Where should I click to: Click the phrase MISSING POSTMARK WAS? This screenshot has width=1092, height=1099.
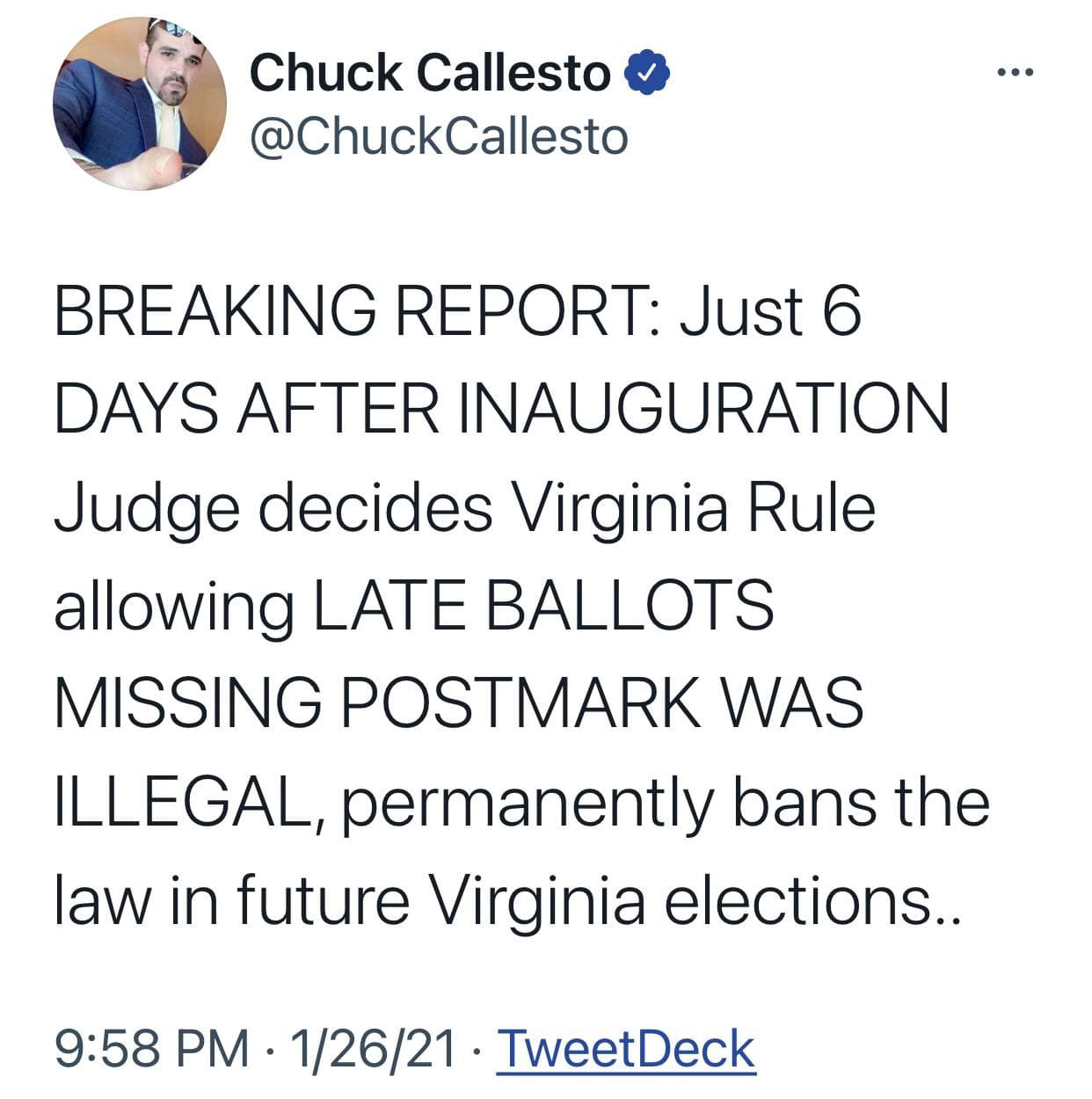point(458,704)
